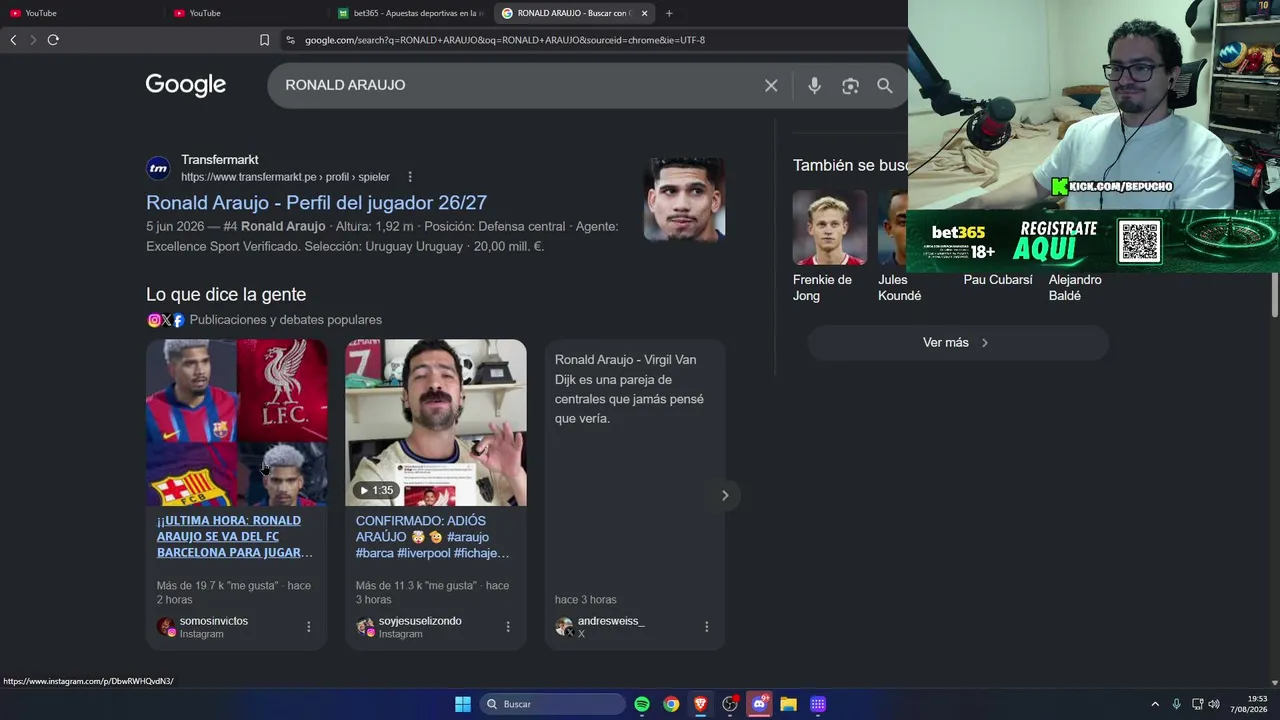This screenshot has width=1280, height=720.
Task: Open the ULTIMA HORA Ronald Araujo post
Action: (x=235, y=536)
